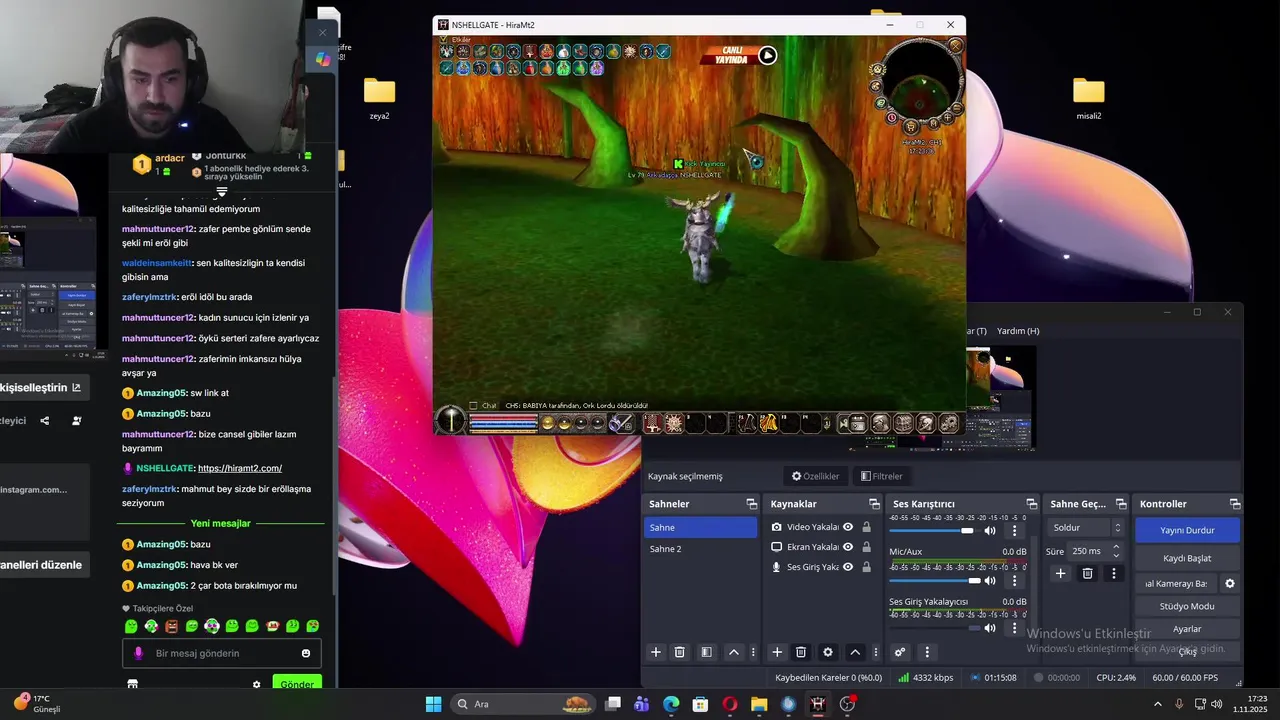The height and width of the screenshot is (720, 1280).
Task: Open audio mixer bottom three-dot menu
Action: 927,652
